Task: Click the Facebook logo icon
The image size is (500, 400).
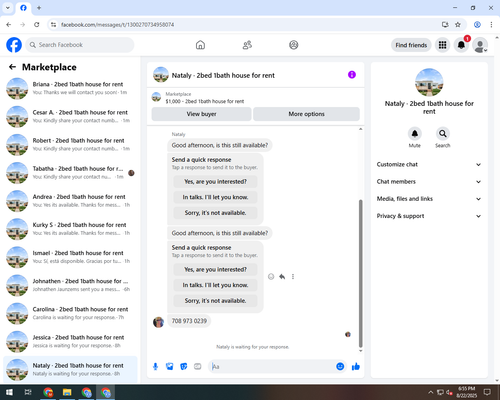Action: pyautogui.click(x=14, y=45)
